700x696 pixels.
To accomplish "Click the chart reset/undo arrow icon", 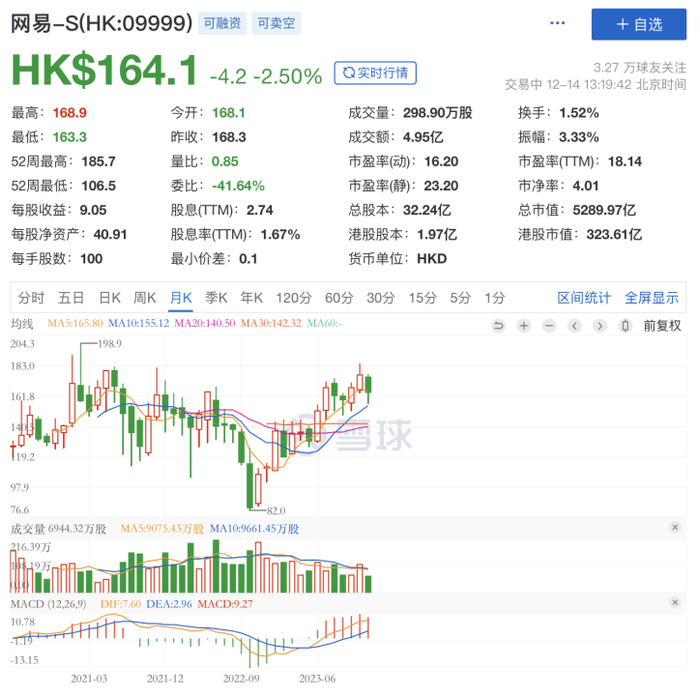I will coord(498,326).
